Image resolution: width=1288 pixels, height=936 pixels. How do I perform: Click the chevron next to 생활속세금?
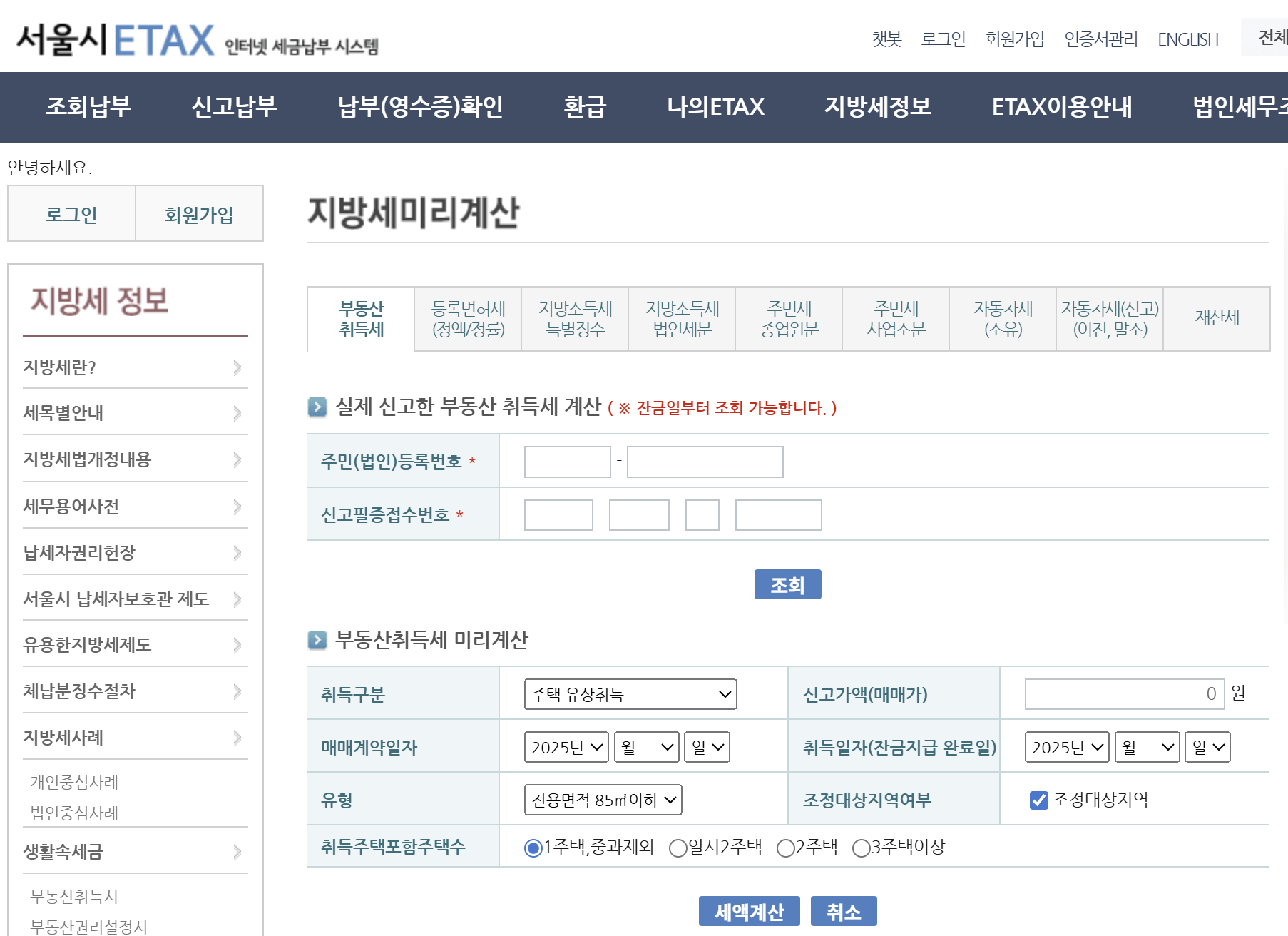237,852
